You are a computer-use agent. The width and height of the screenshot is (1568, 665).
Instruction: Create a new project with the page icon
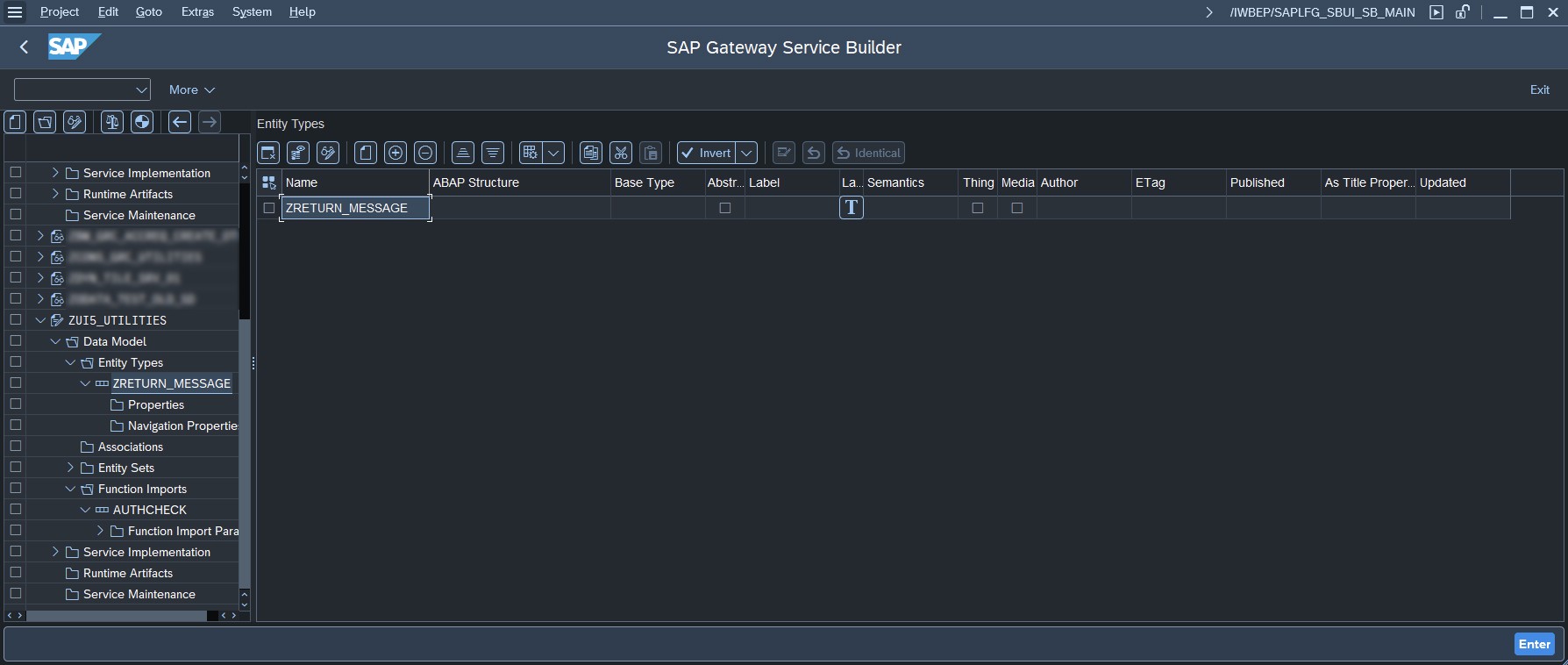[x=16, y=122]
